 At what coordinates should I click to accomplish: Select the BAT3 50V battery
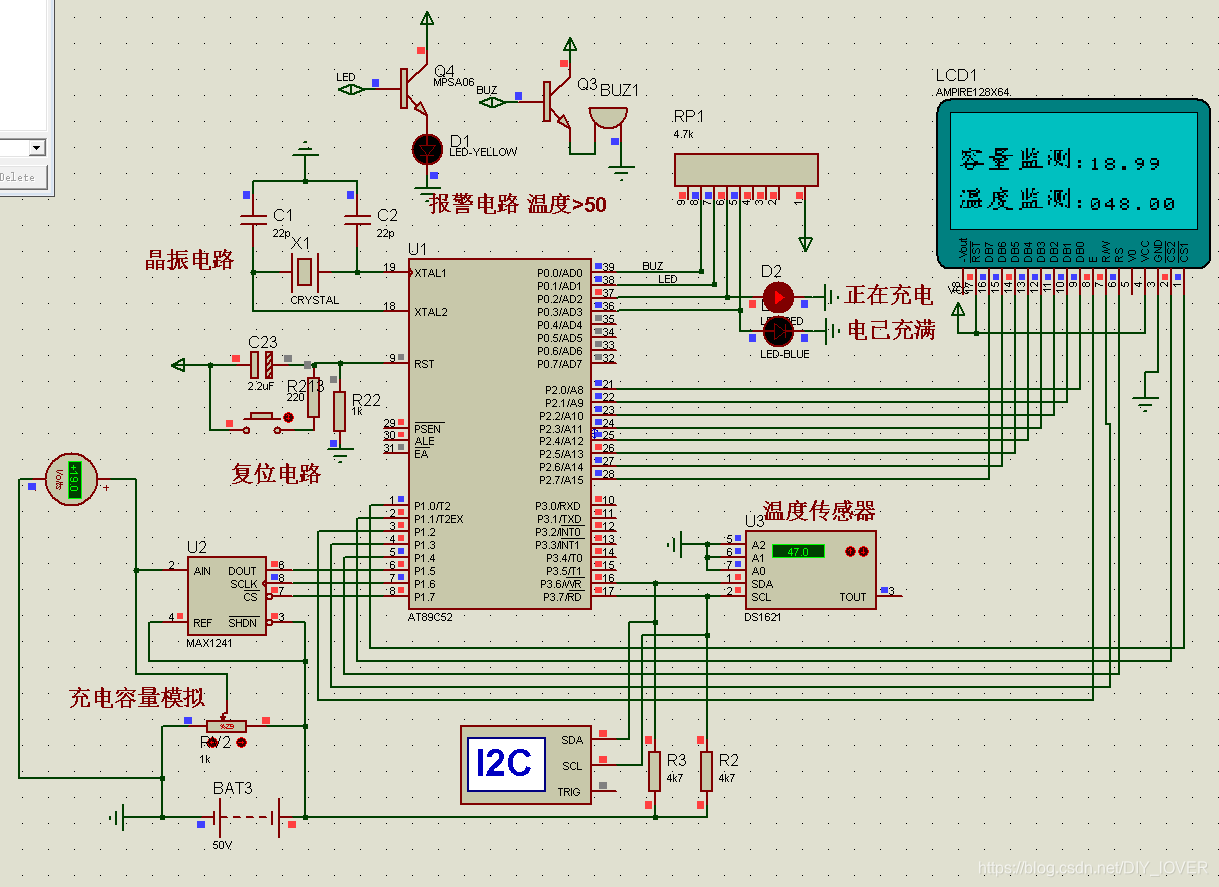click(248, 817)
